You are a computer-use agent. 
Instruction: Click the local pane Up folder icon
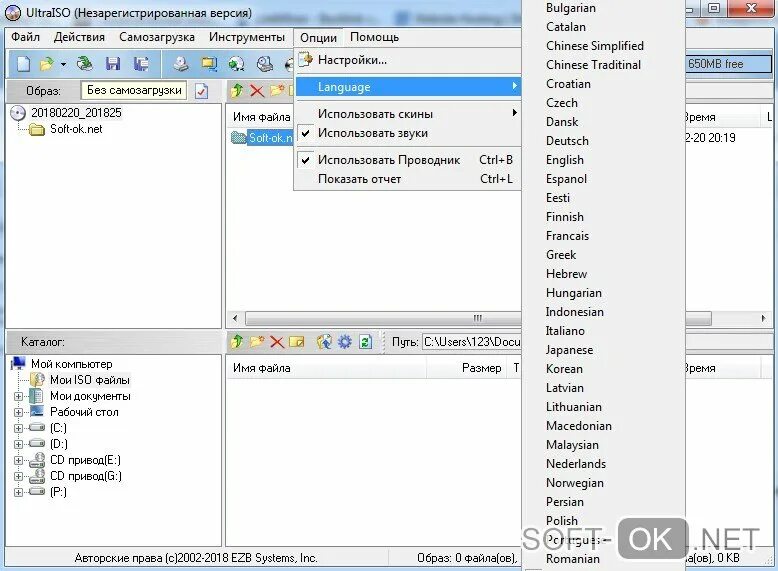(237, 341)
